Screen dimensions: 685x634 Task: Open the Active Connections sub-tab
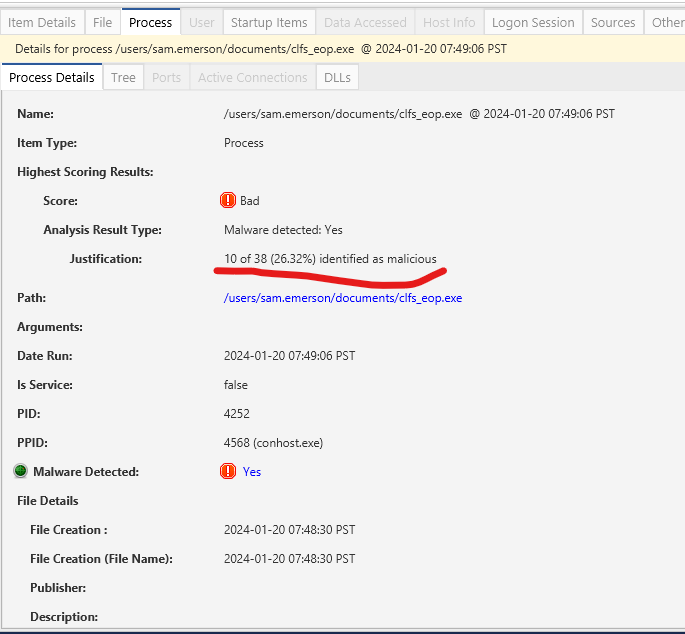point(253,77)
